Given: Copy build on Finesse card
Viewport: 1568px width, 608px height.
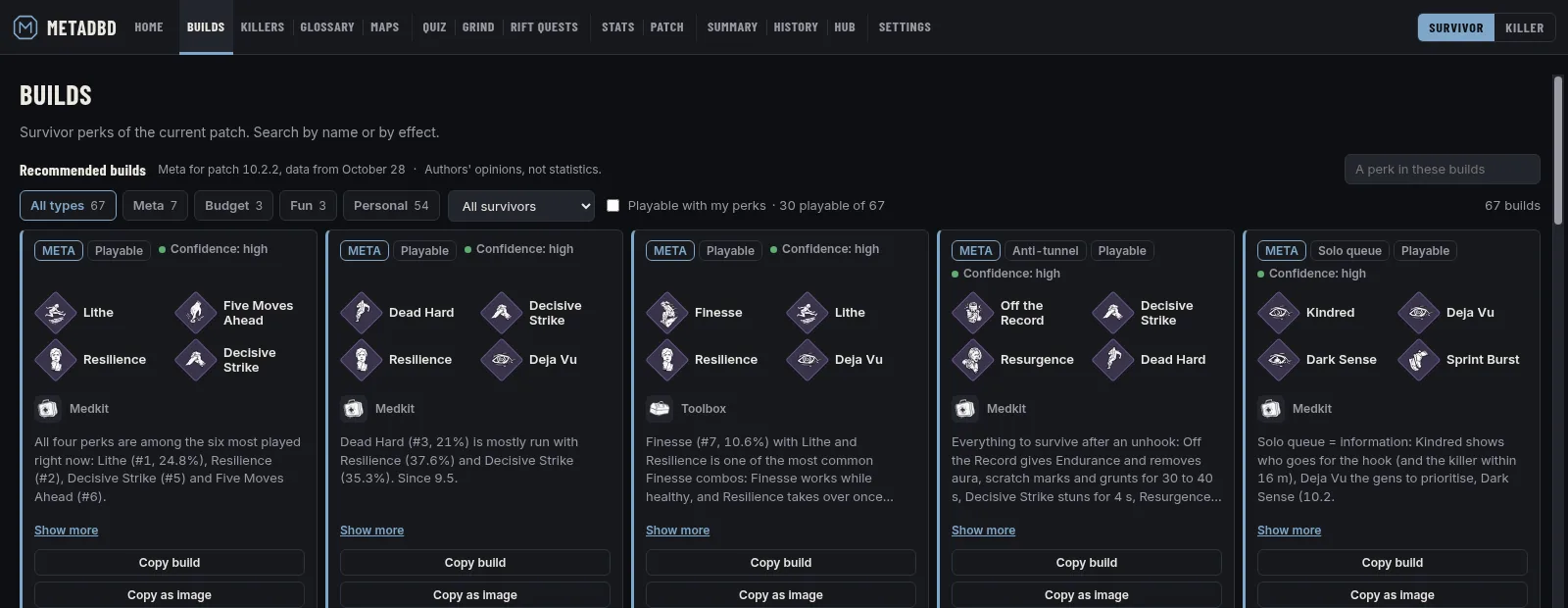Looking at the screenshot, I should [x=781, y=563].
